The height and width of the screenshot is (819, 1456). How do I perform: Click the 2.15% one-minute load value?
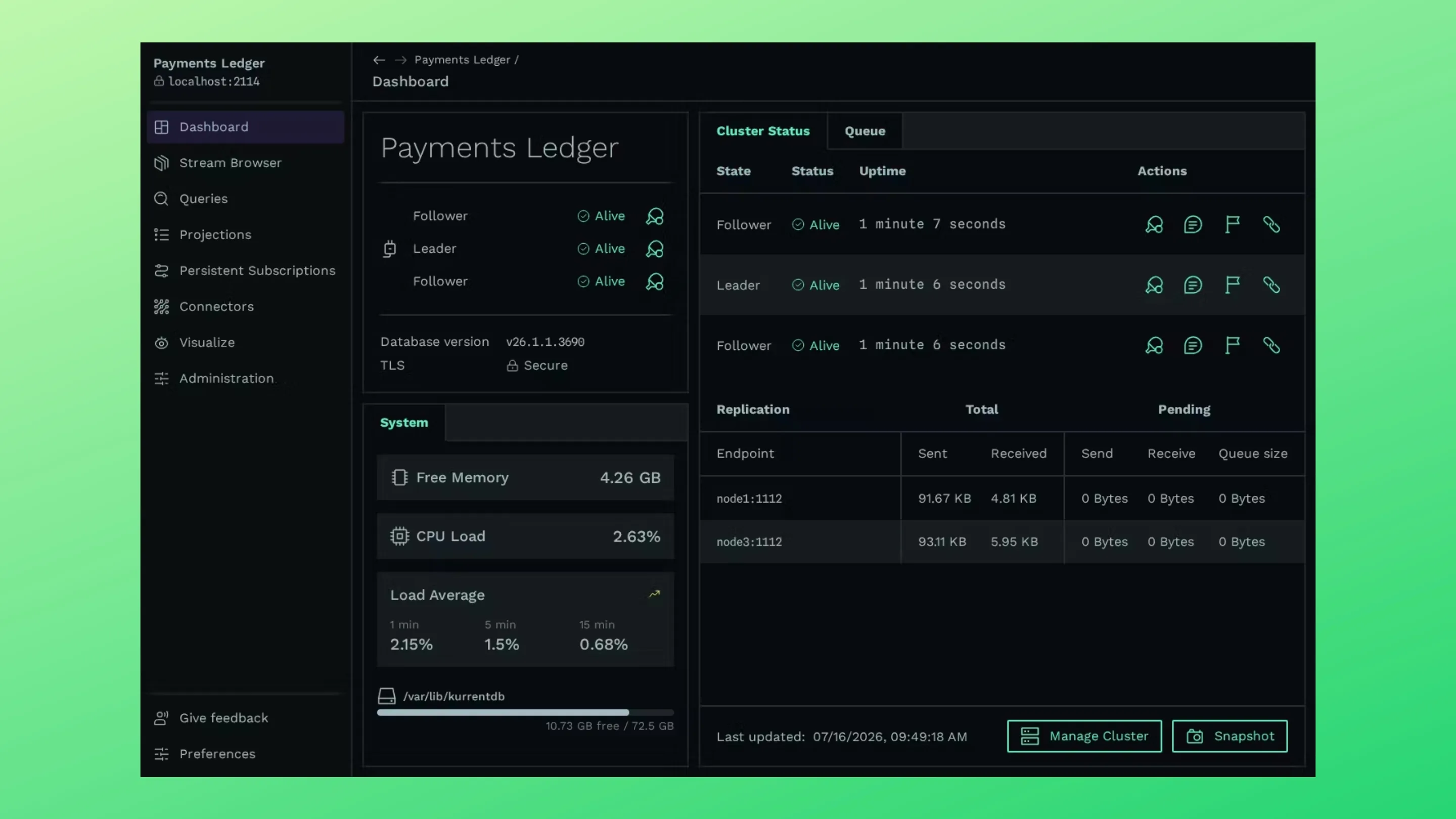pos(412,645)
